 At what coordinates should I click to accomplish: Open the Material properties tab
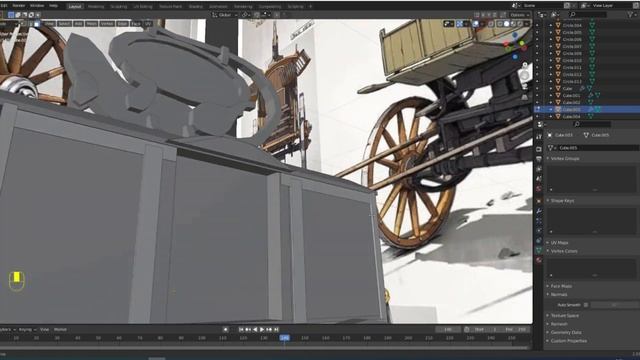(x=539, y=260)
